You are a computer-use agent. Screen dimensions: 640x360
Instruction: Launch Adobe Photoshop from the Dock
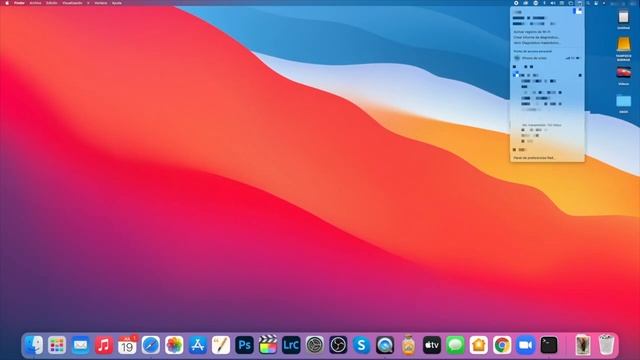point(244,345)
